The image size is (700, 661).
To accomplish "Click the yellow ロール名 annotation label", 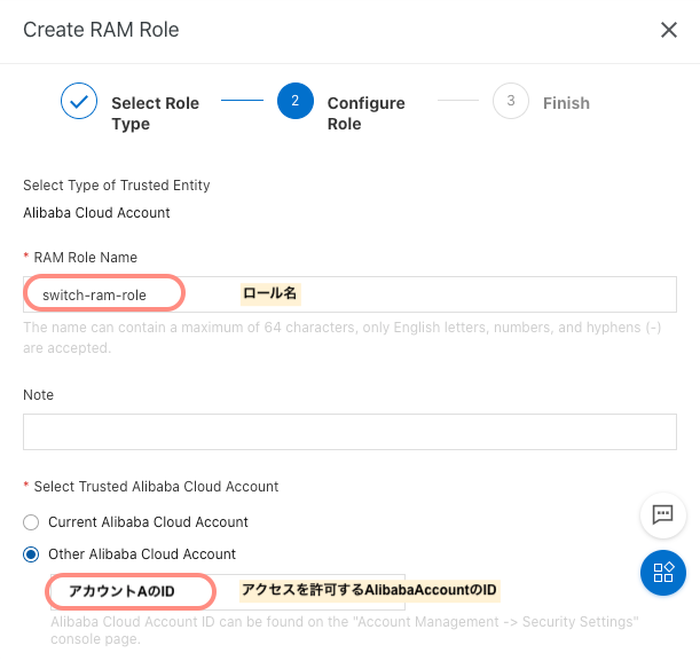I will pos(271,294).
